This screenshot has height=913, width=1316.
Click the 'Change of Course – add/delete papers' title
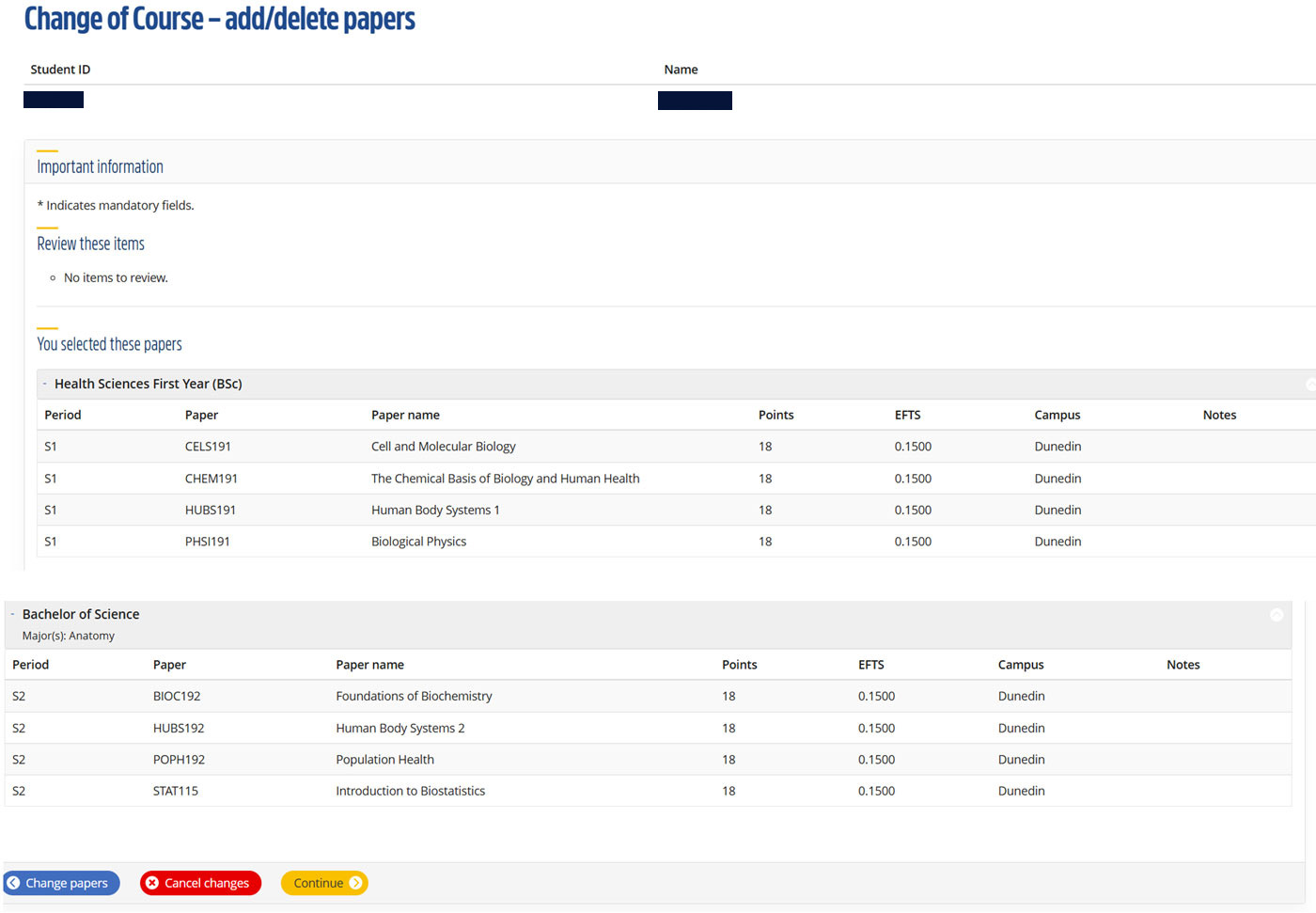[220, 18]
